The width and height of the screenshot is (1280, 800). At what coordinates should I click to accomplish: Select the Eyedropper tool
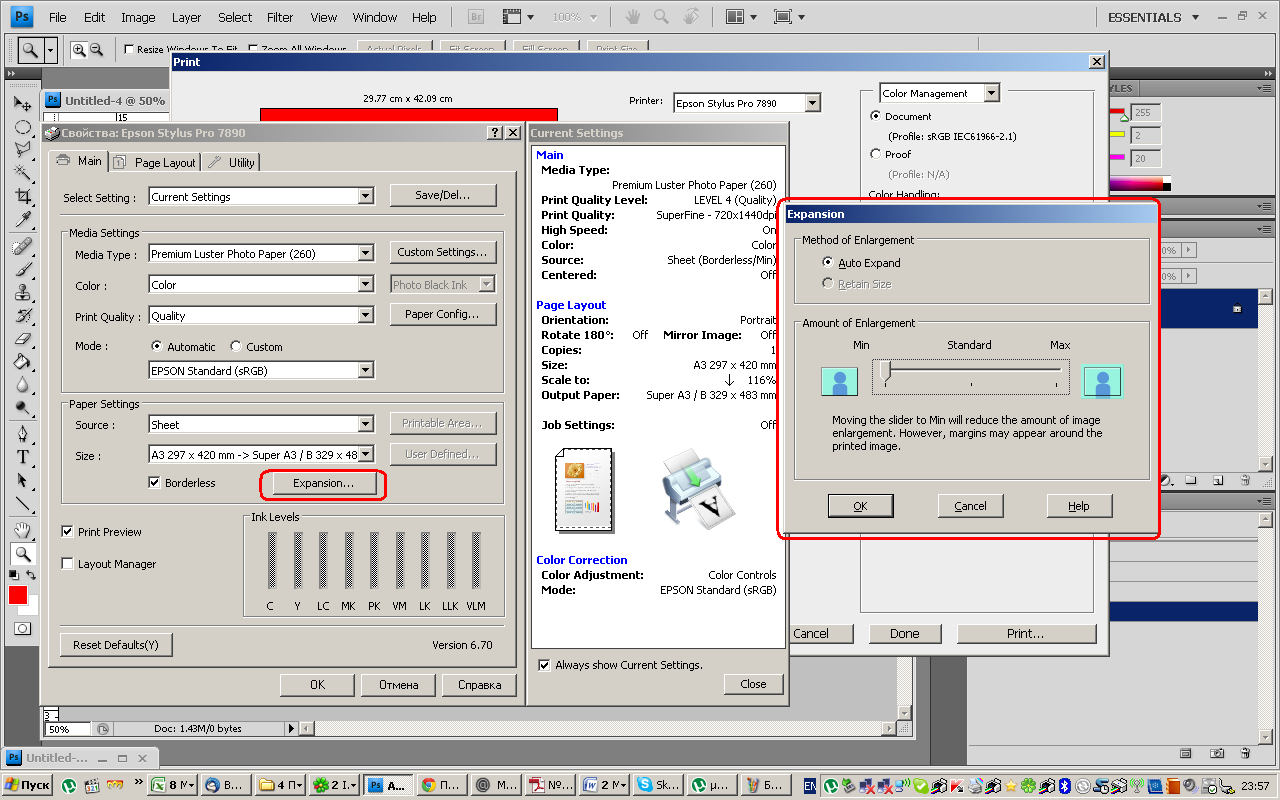[x=22, y=220]
